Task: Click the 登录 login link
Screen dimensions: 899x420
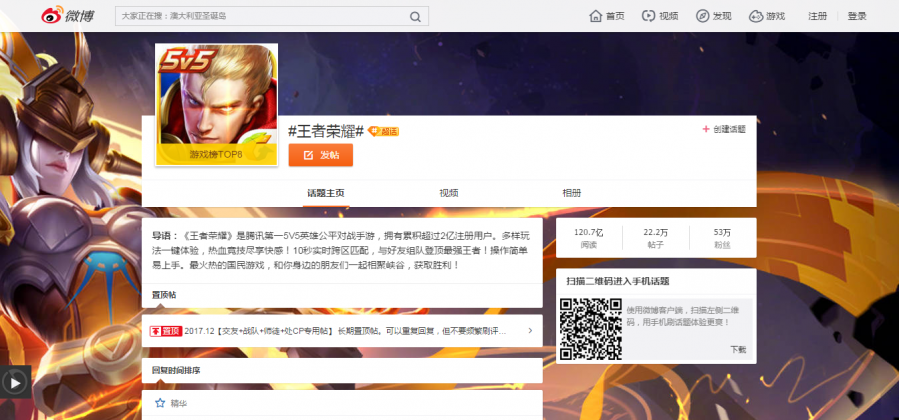Action: 857,16
